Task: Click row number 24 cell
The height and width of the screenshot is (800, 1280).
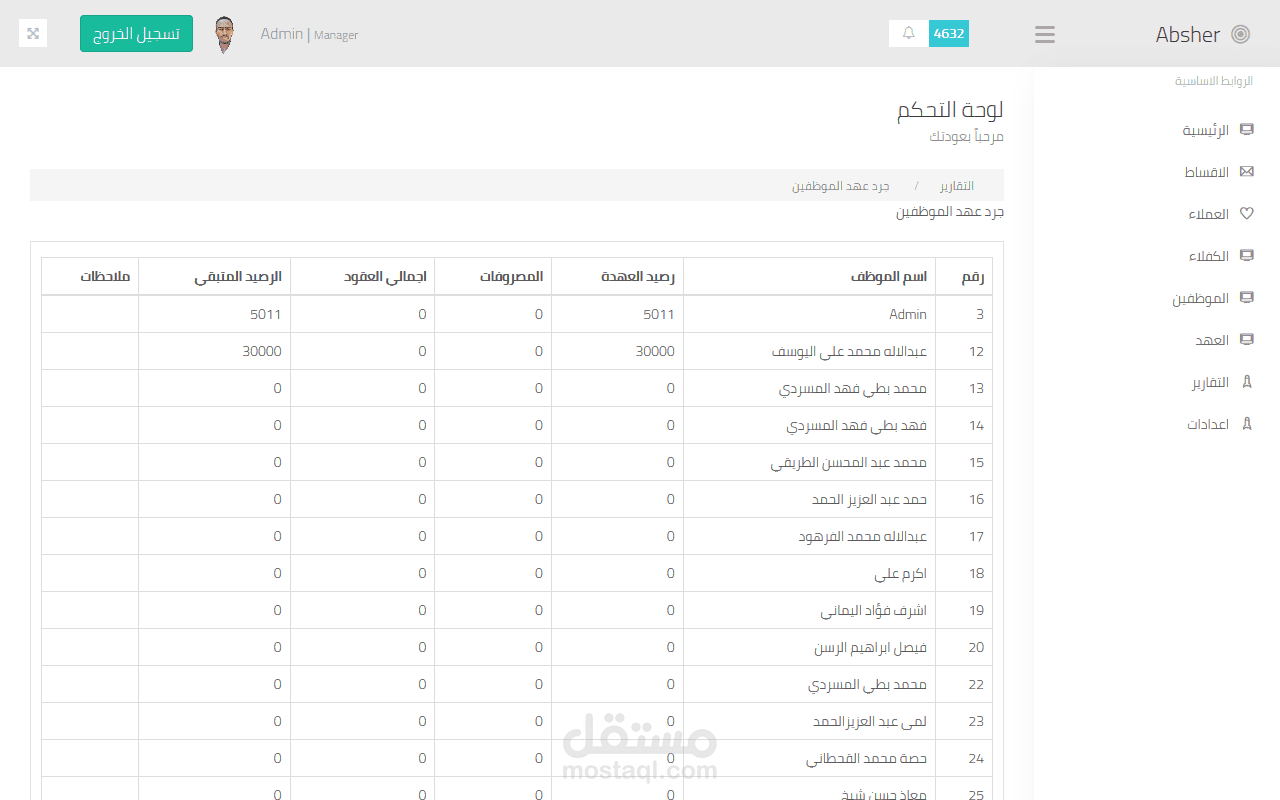Action: coord(964,758)
